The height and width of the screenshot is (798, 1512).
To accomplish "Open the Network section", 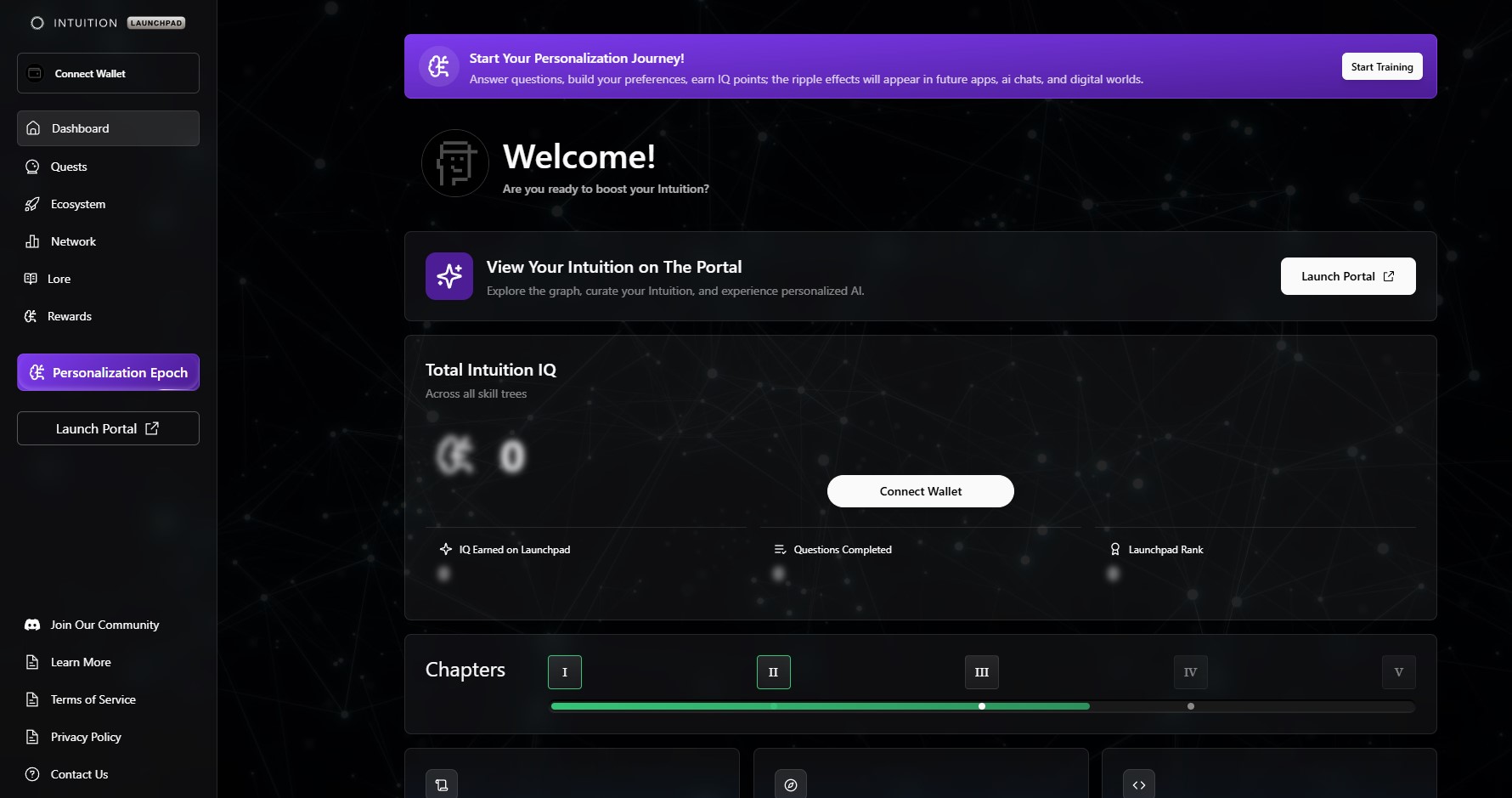I will [x=73, y=241].
